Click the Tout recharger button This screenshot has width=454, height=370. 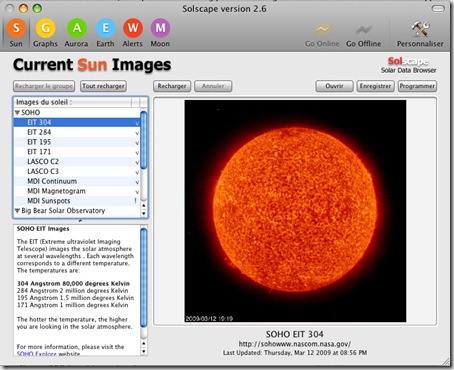click(103, 86)
